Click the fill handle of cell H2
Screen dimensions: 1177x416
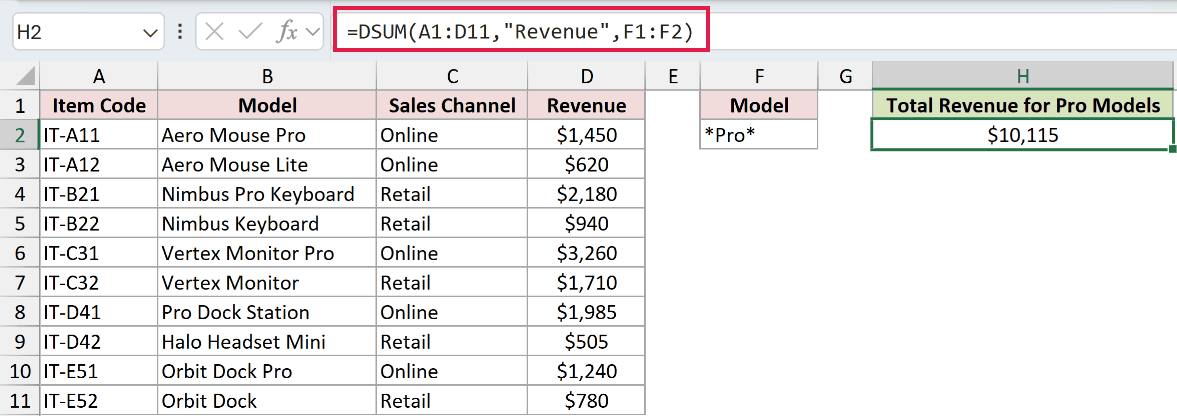1172,149
